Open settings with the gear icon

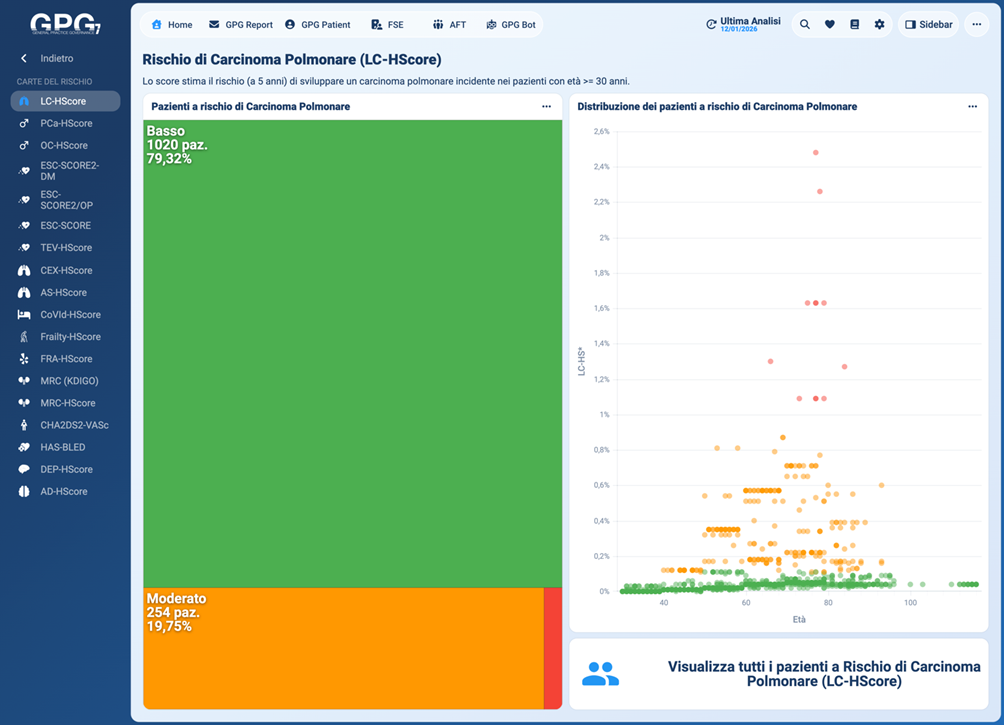[x=879, y=25]
